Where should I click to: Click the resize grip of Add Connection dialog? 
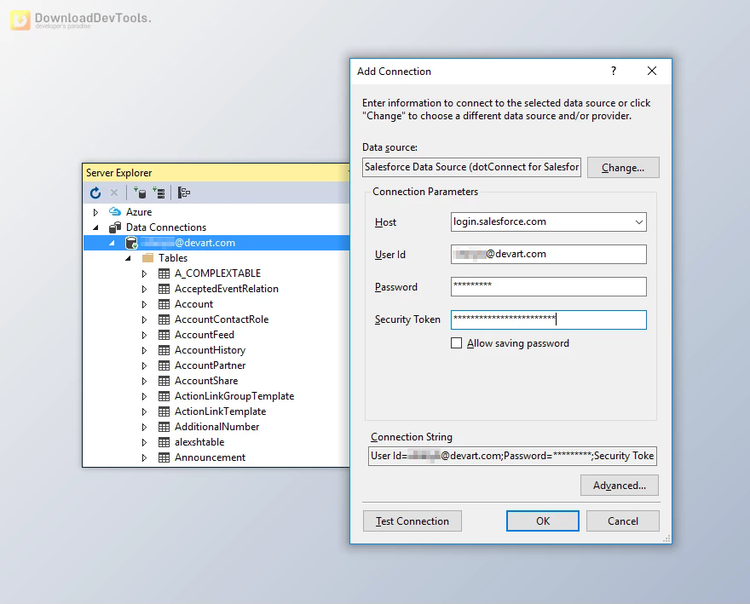(666, 539)
